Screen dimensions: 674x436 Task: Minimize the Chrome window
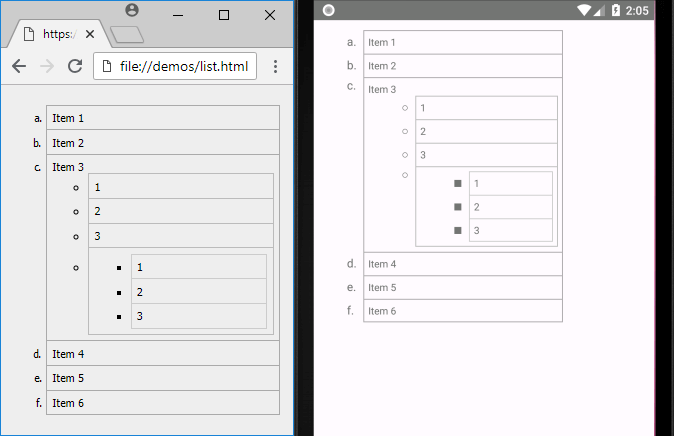pyautogui.click(x=178, y=15)
